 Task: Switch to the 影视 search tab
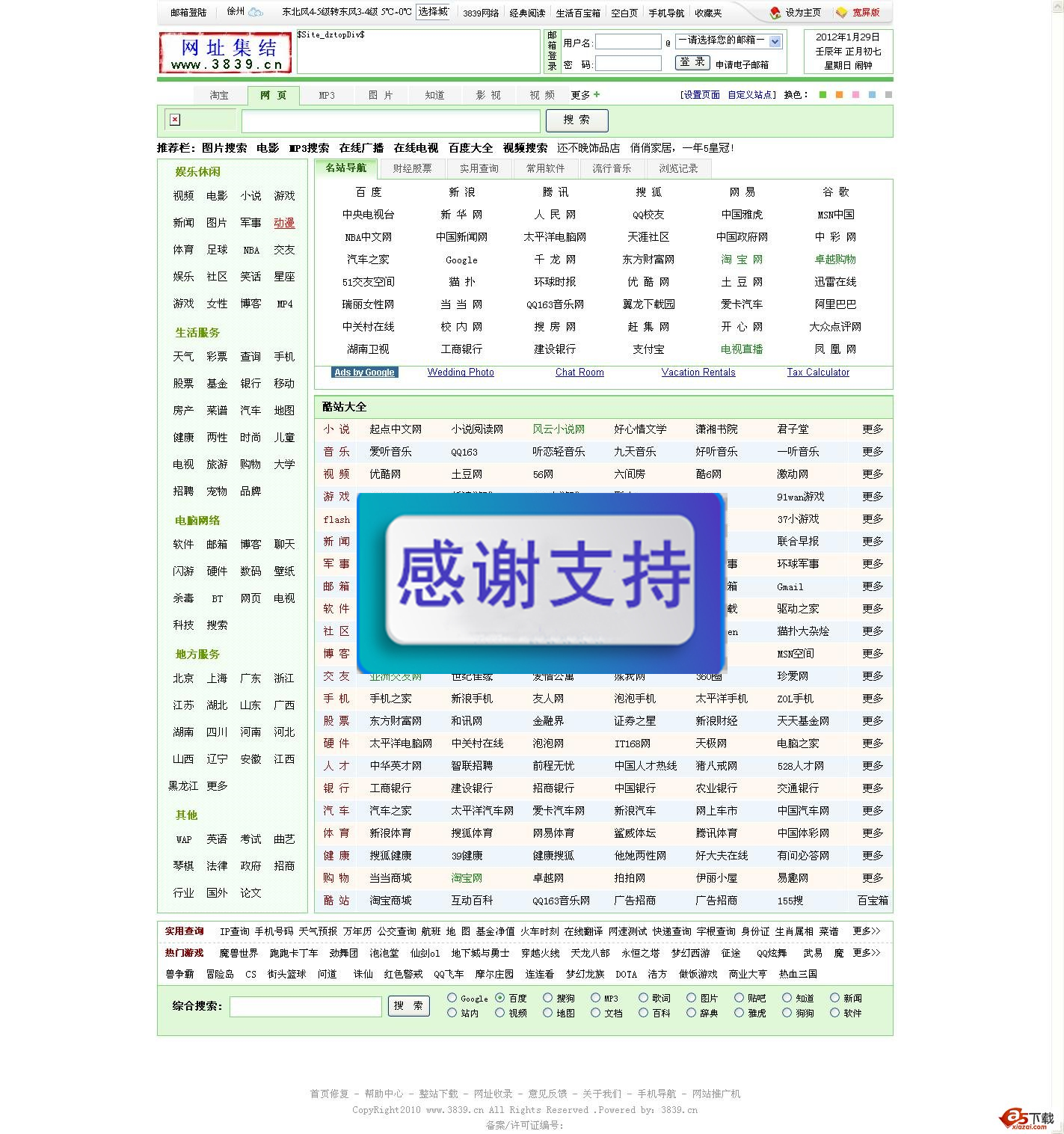click(488, 96)
